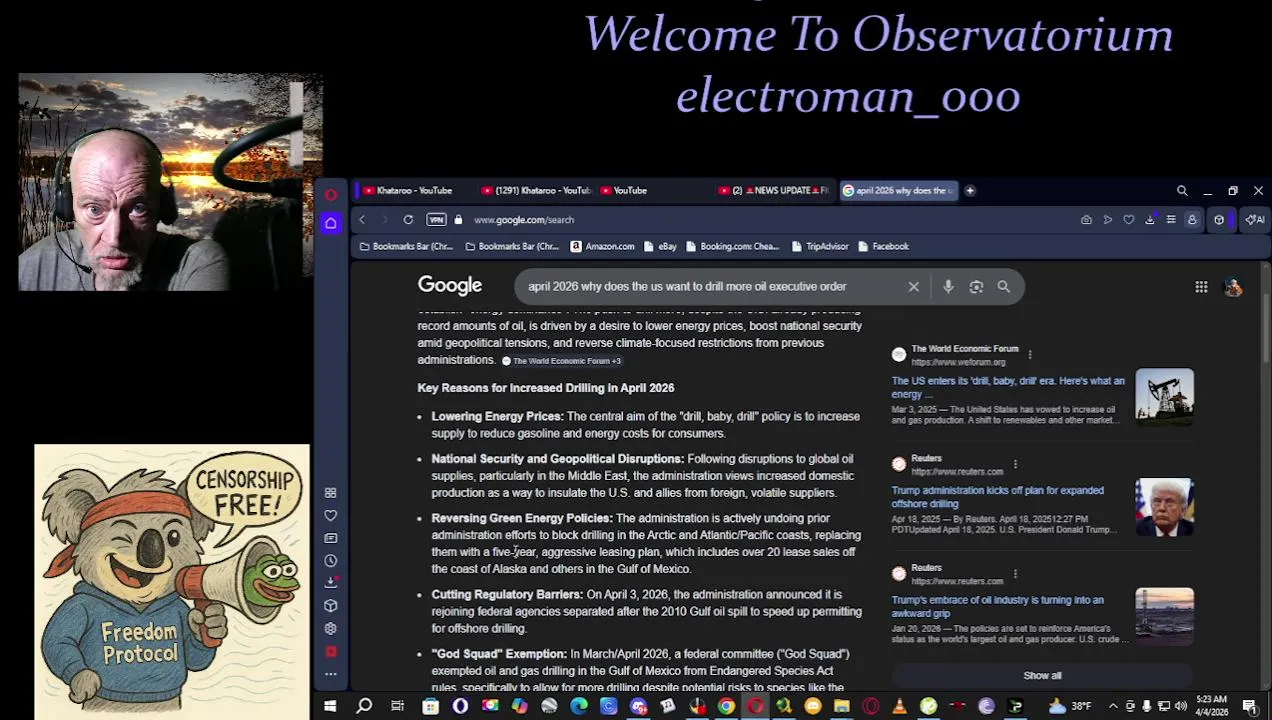Clear the Google search query with X
This screenshot has width=1272, height=720.
(913, 287)
